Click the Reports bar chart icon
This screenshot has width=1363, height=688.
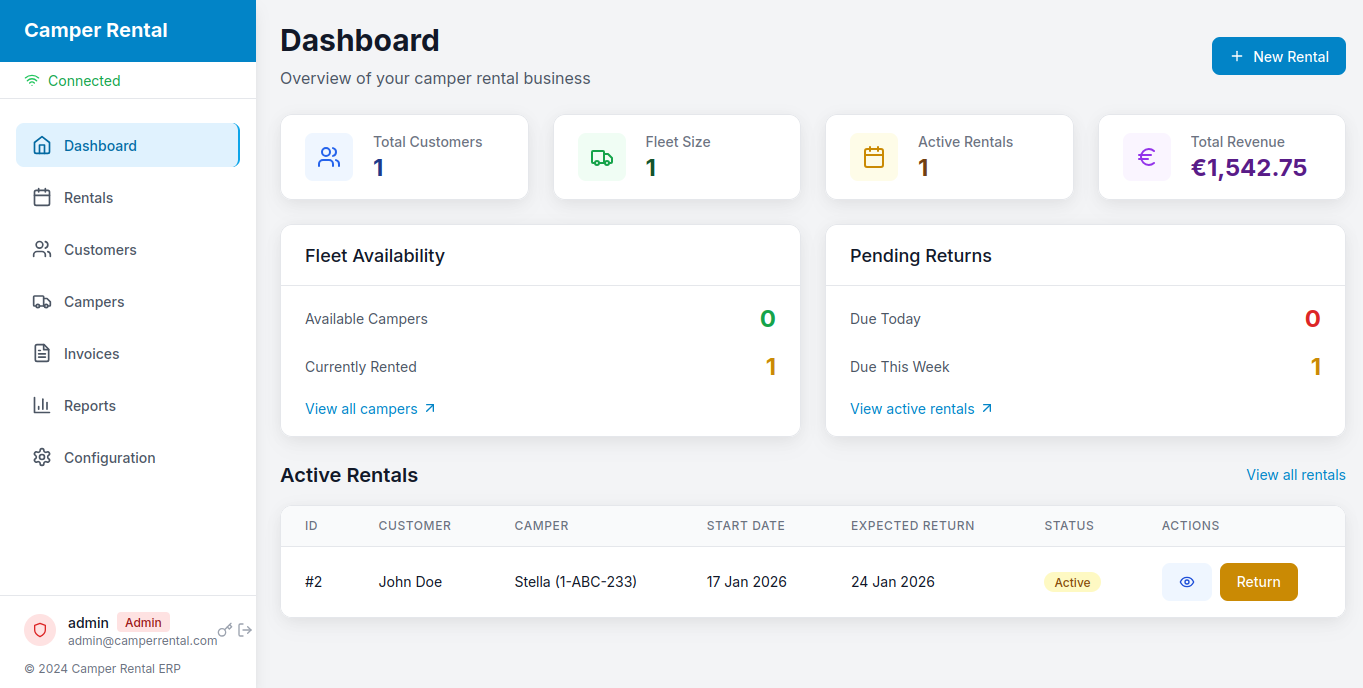pyautogui.click(x=42, y=406)
